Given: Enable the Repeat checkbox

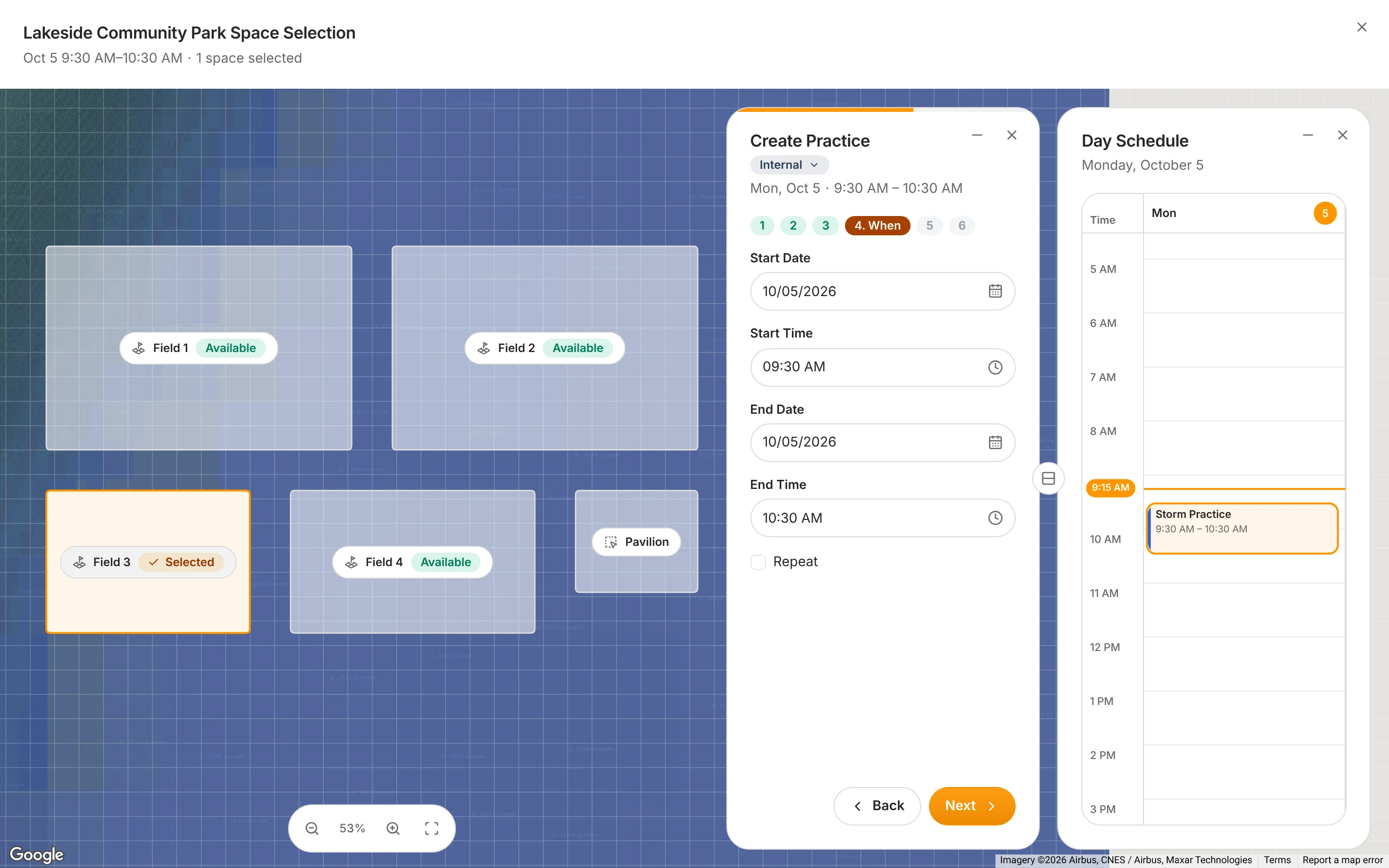Looking at the screenshot, I should [758, 561].
